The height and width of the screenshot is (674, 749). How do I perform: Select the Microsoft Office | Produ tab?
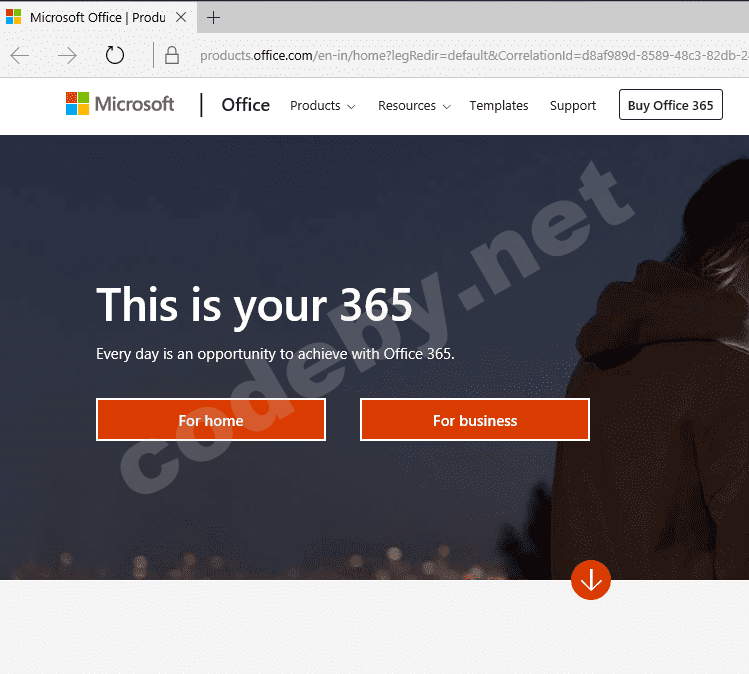97,18
